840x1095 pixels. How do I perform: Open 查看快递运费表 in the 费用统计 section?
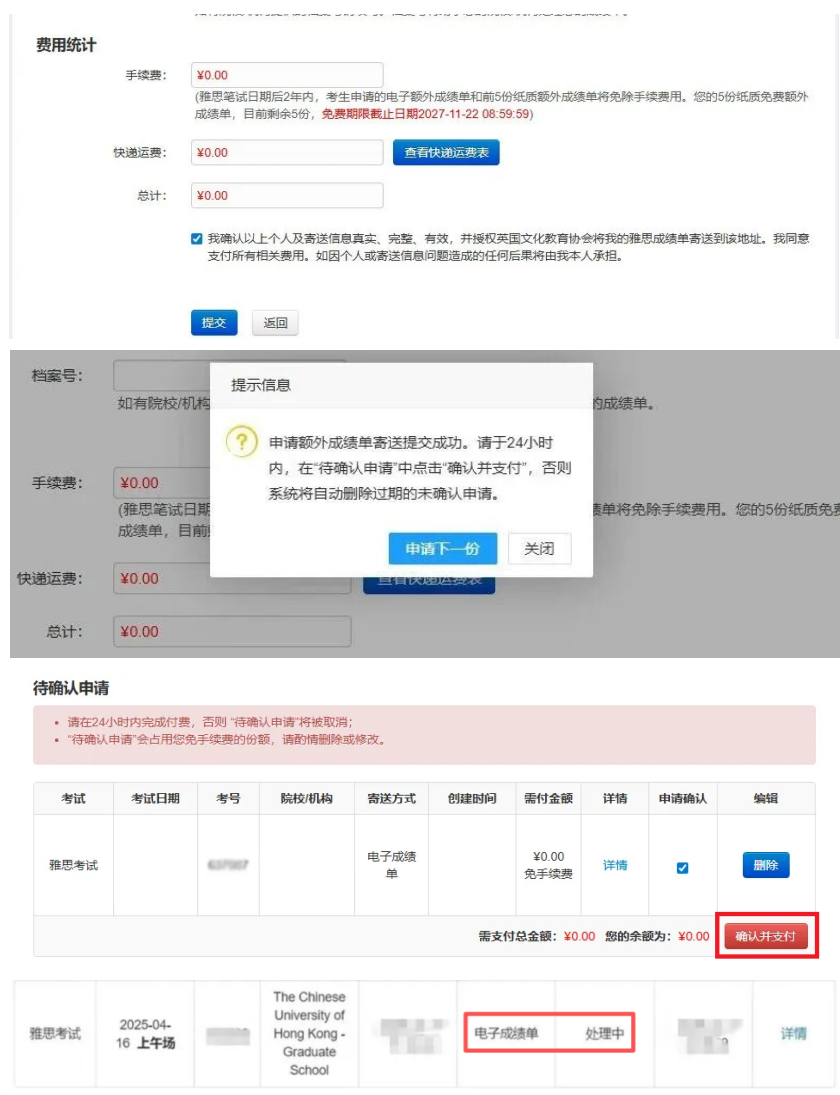[x=445, y=152]
